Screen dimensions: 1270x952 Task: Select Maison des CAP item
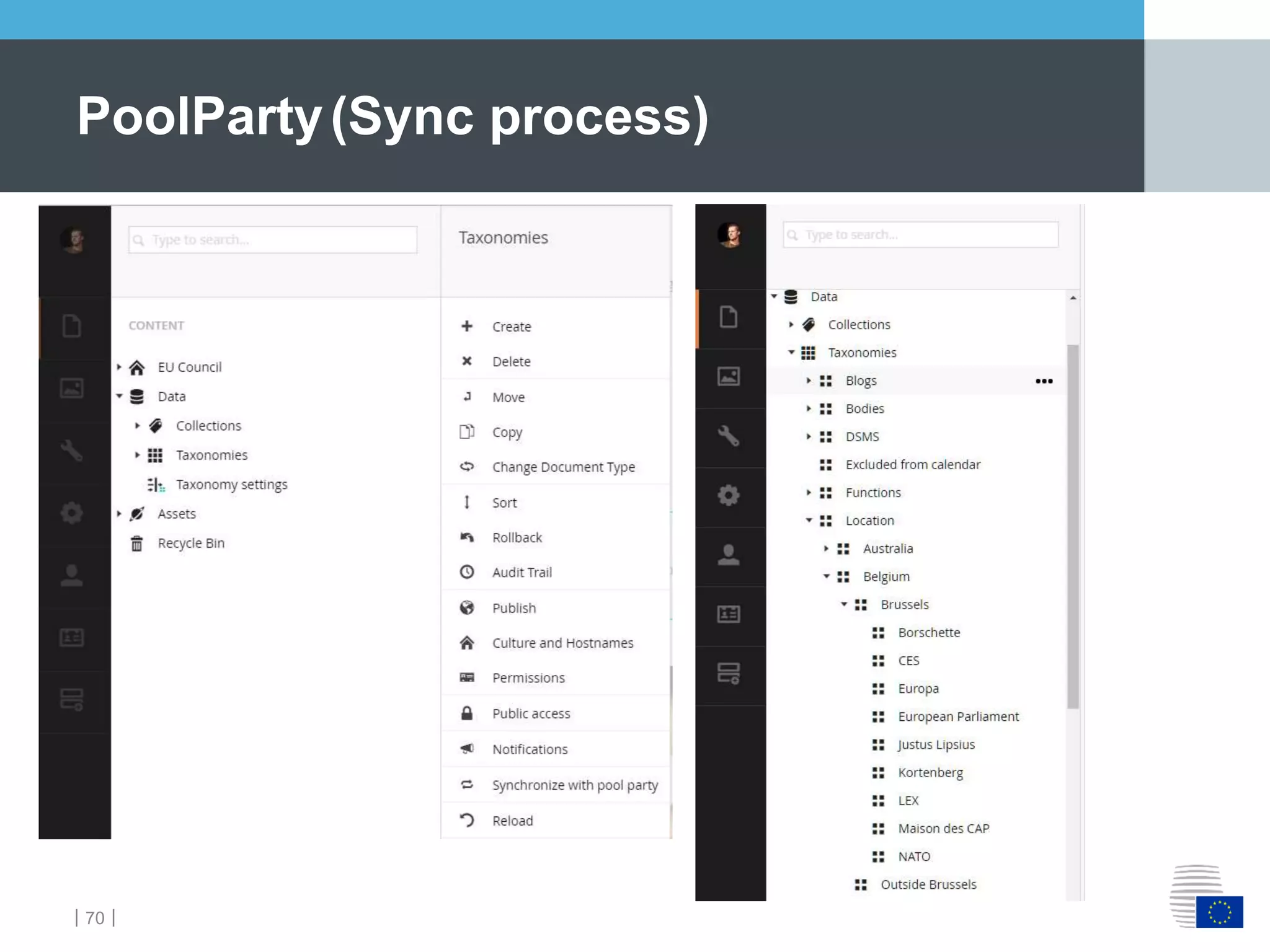point(944,829)
